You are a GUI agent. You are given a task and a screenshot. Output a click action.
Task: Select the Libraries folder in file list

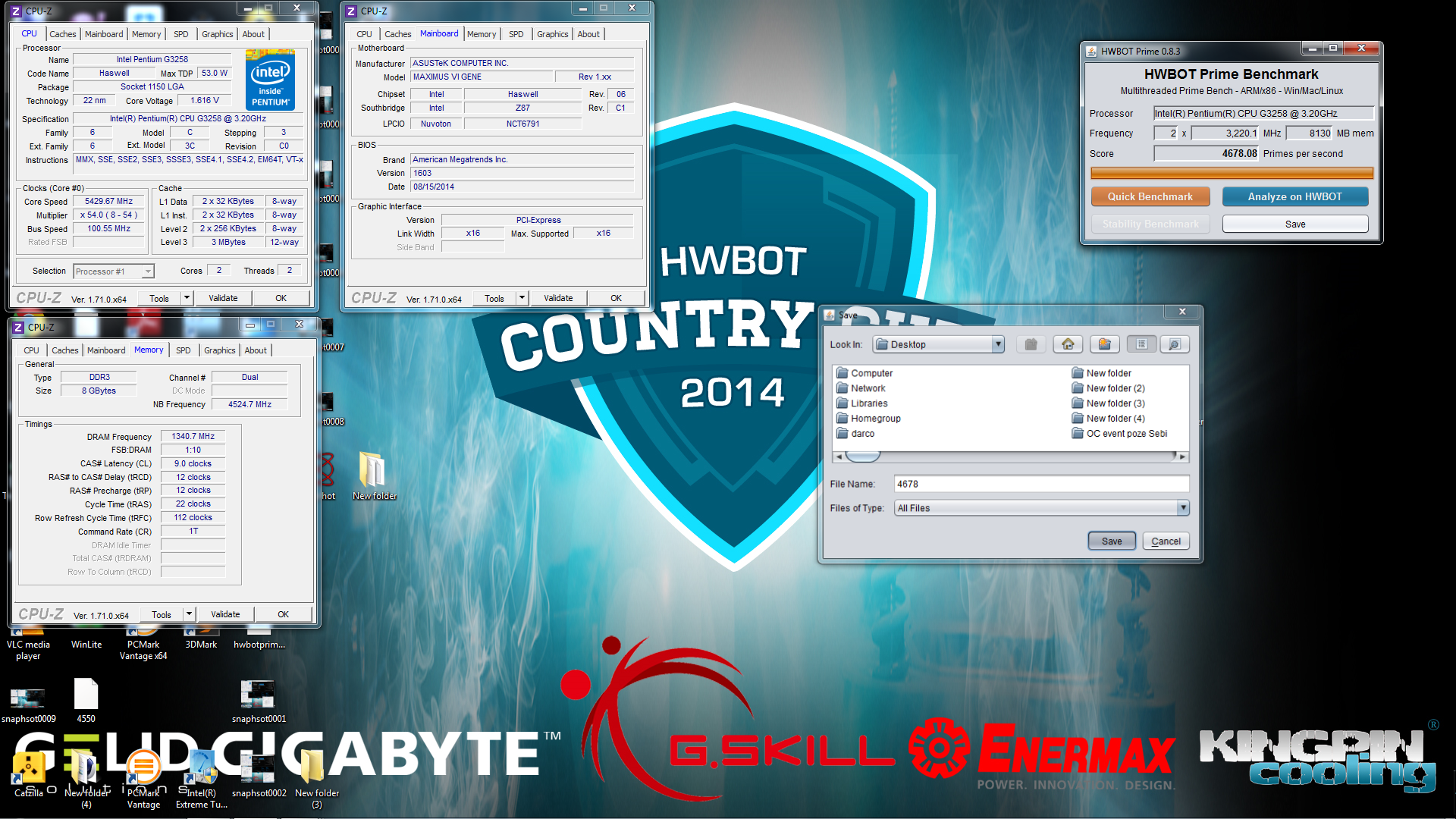point(861,403)
